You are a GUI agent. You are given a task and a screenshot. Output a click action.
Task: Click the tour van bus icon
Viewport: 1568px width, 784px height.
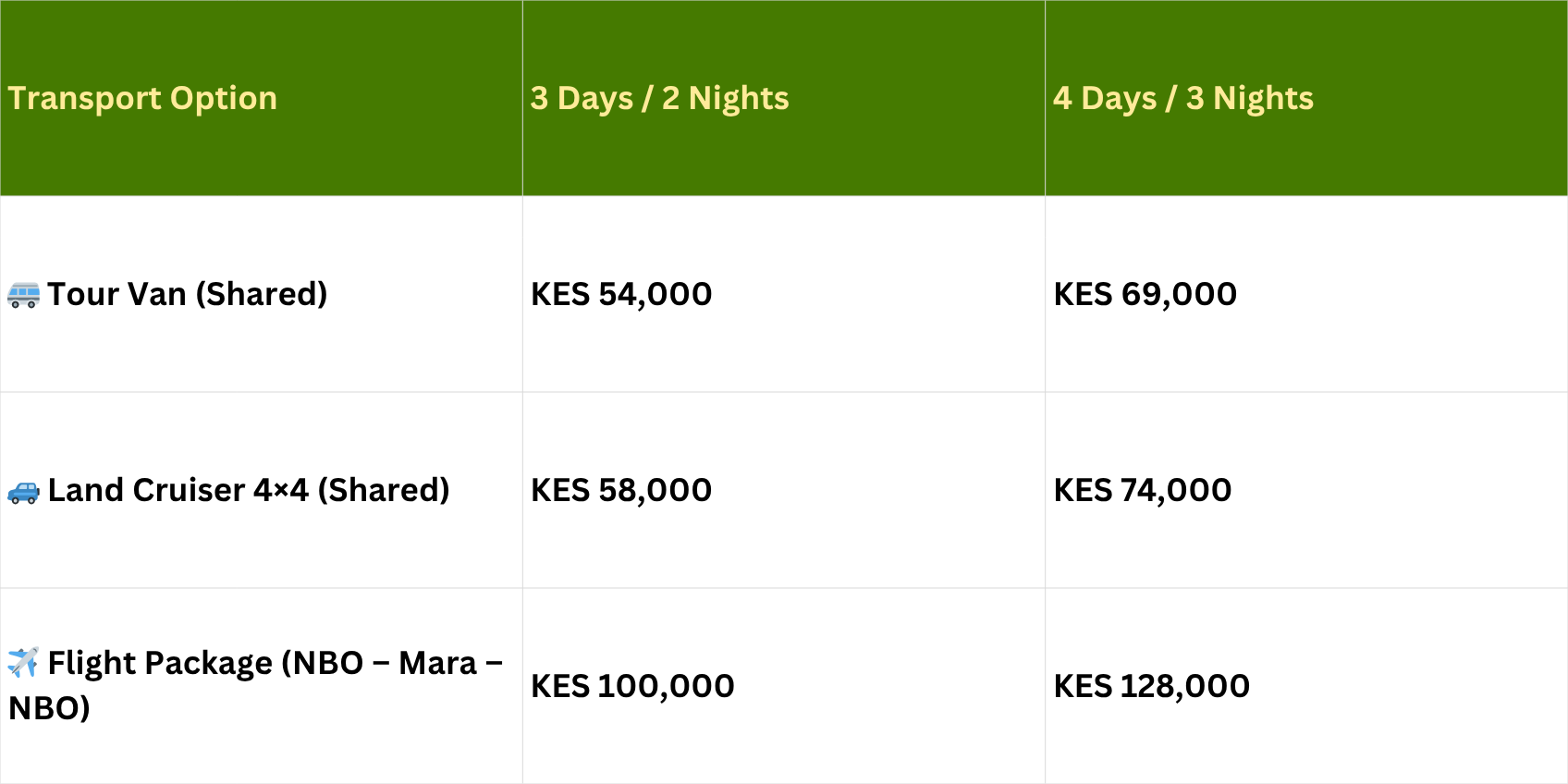tap(23, 295)
